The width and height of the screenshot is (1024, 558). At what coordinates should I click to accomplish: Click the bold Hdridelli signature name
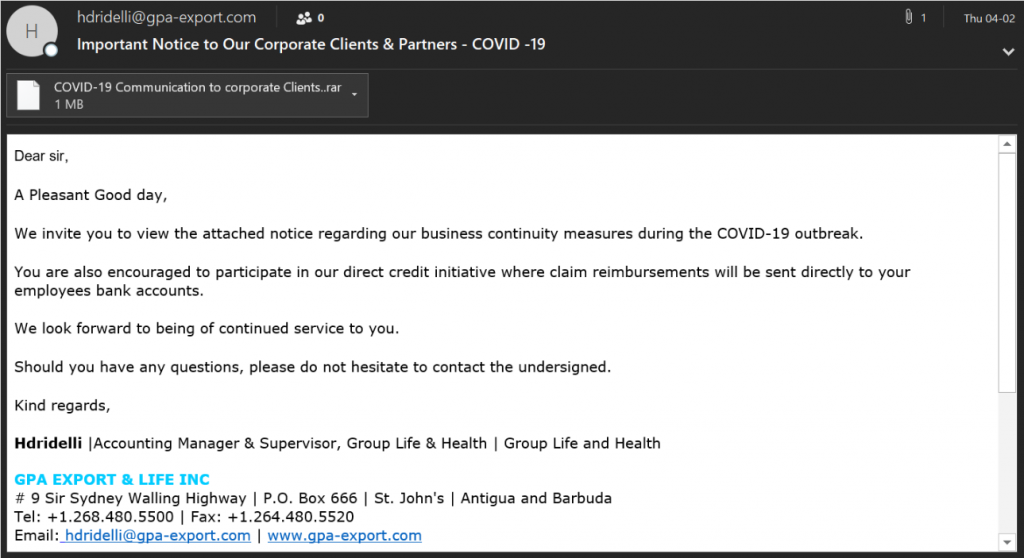coord(48,443)
